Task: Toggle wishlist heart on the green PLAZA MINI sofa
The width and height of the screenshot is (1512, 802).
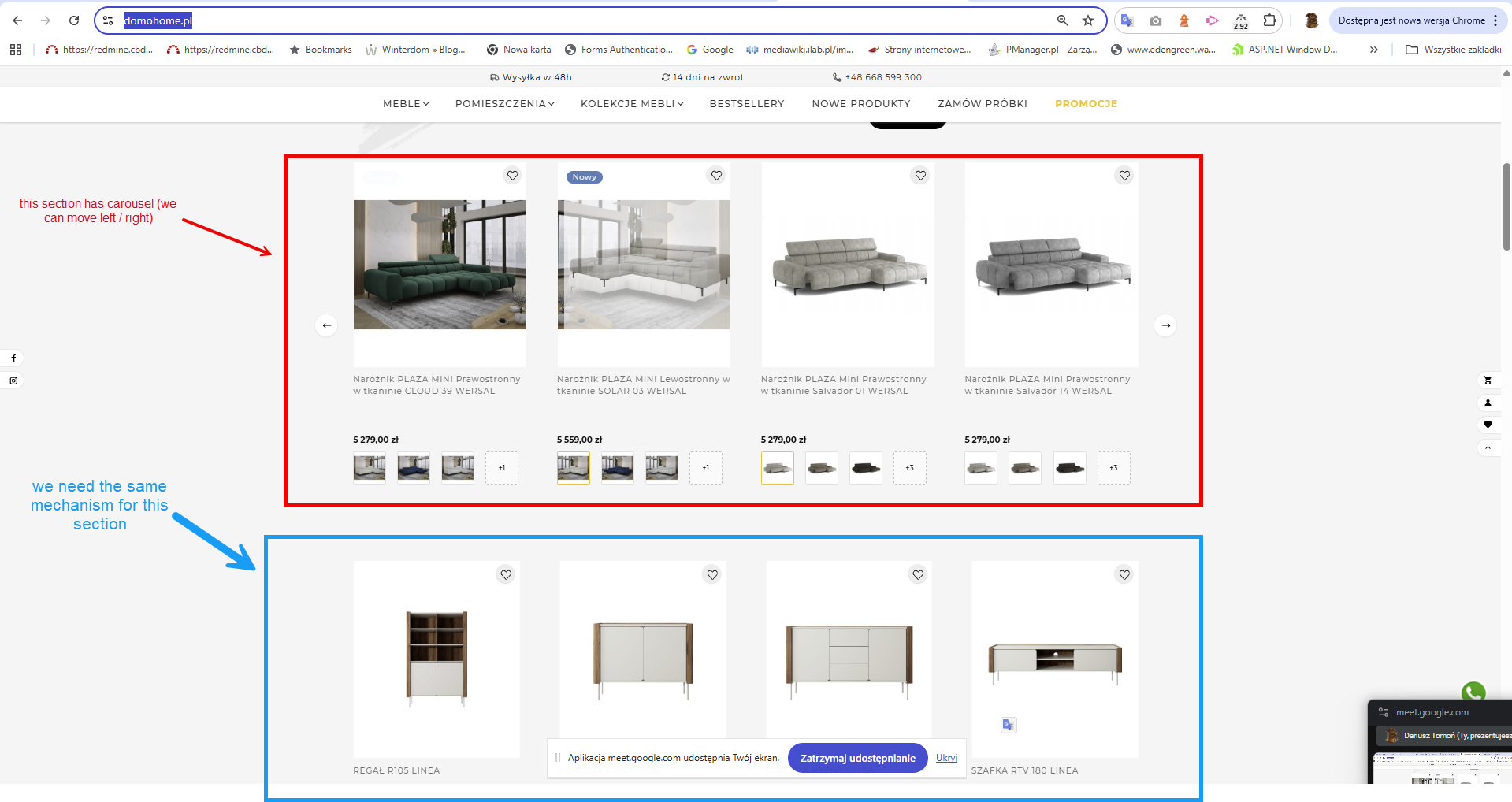Action: (x=513, y=176)
